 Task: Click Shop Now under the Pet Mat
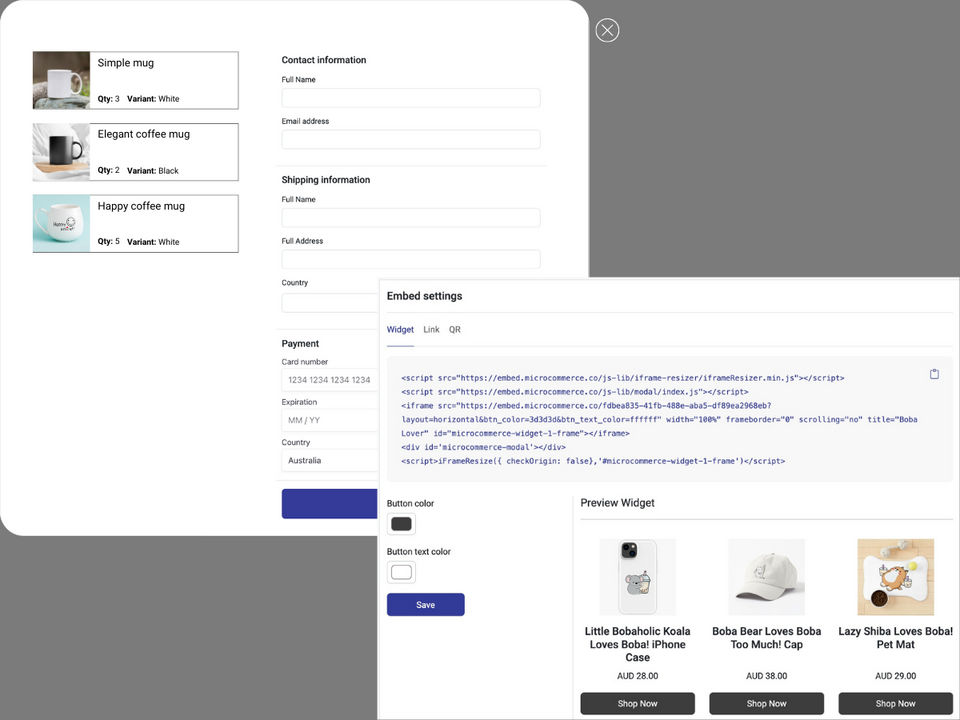coord(895,703)
